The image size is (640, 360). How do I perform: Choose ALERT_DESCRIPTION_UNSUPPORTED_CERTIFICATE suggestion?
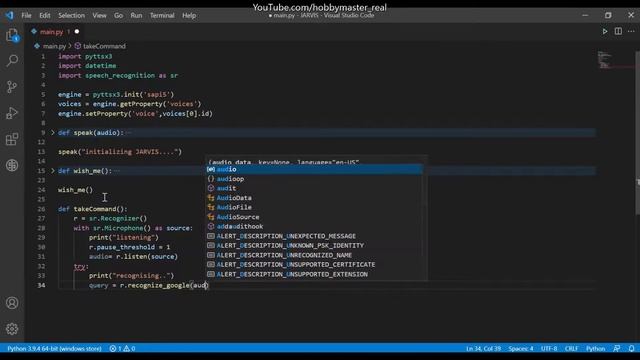(x=314, y=264)
